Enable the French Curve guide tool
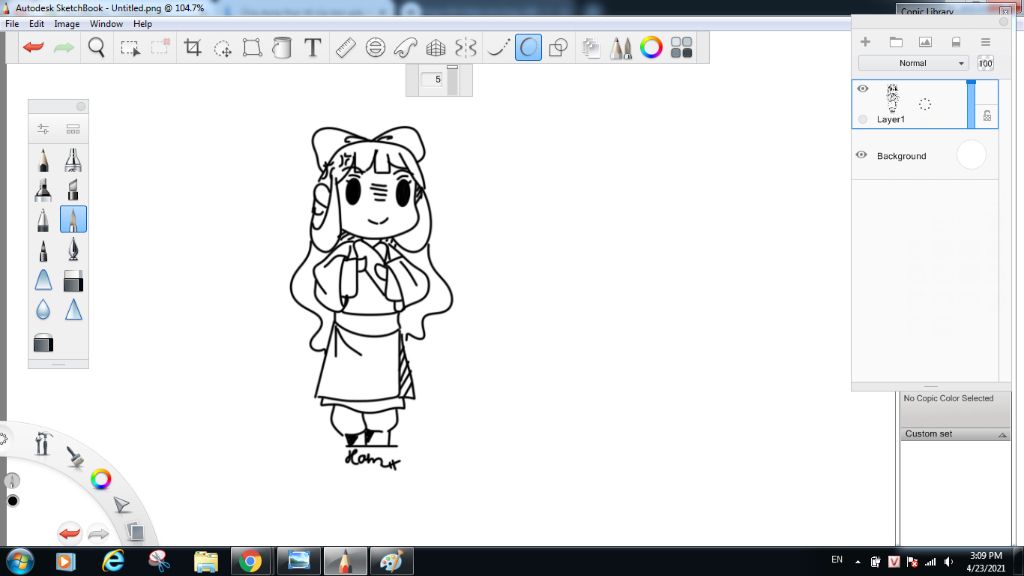The width and height of the screenshot is (1024, 576). coord(406,48)
